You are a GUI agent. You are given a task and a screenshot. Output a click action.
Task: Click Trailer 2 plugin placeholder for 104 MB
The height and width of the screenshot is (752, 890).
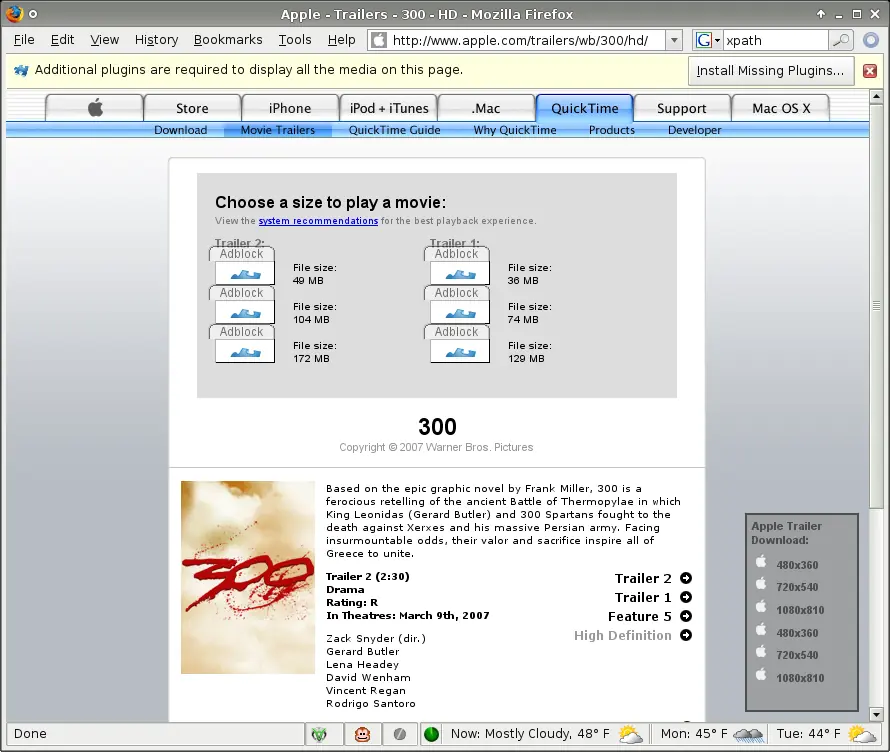(245, 312)
